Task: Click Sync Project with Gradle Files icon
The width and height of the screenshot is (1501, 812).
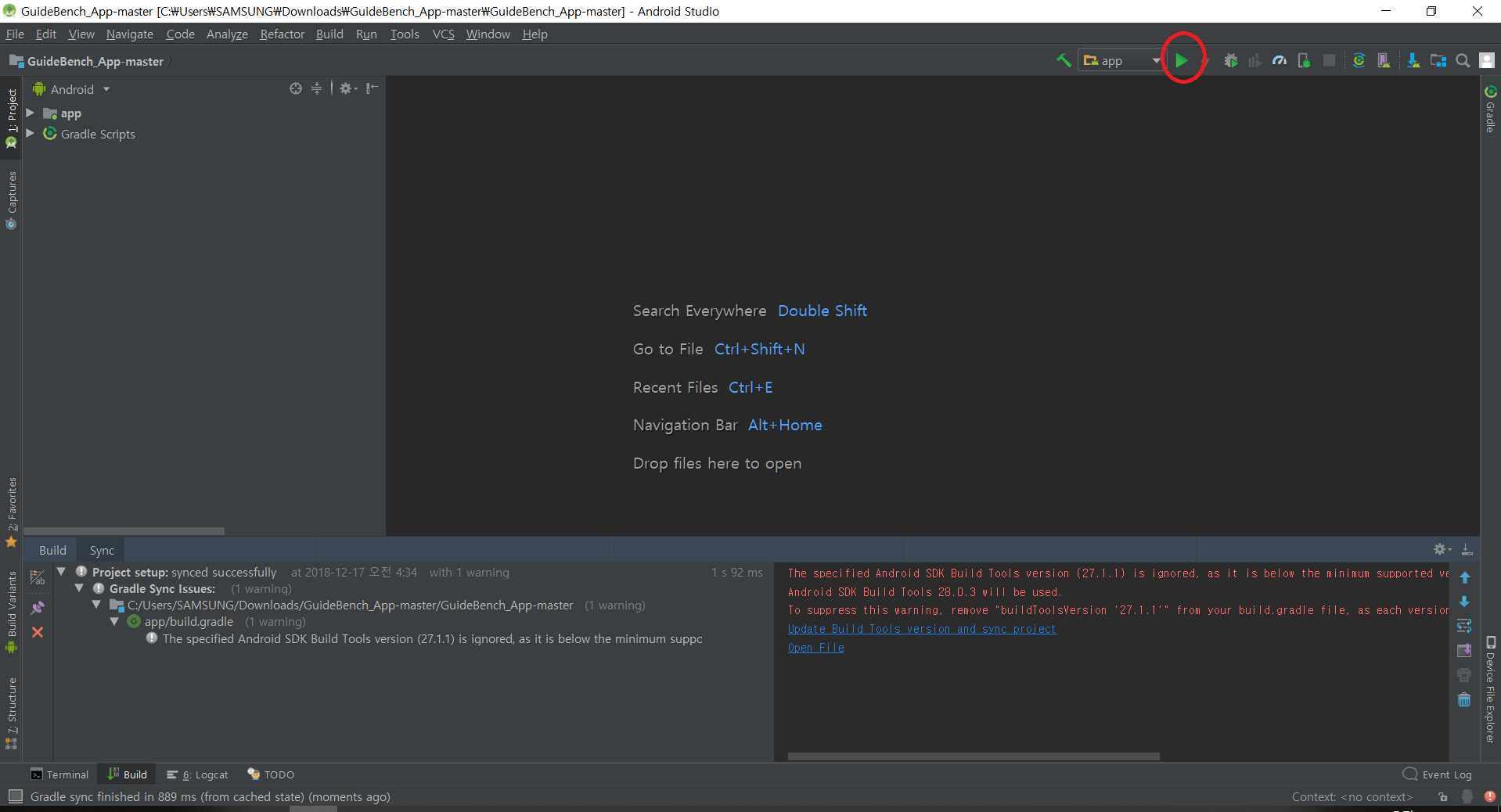Action: pos(1359,60)
